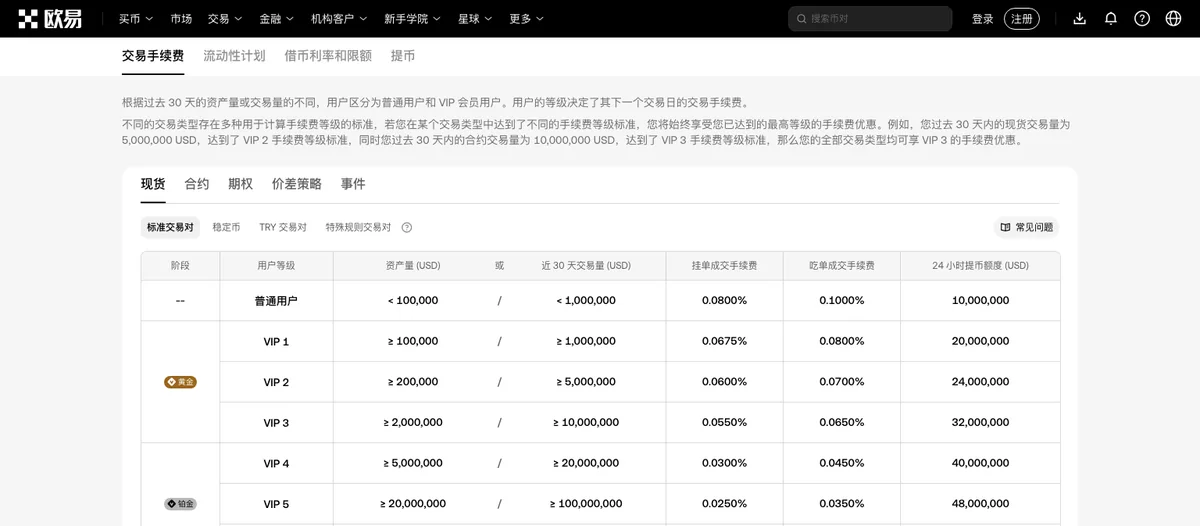1200x526 pixels.
Task: Expand the 机构客户 dropdown menu
Action: point(339,18)
